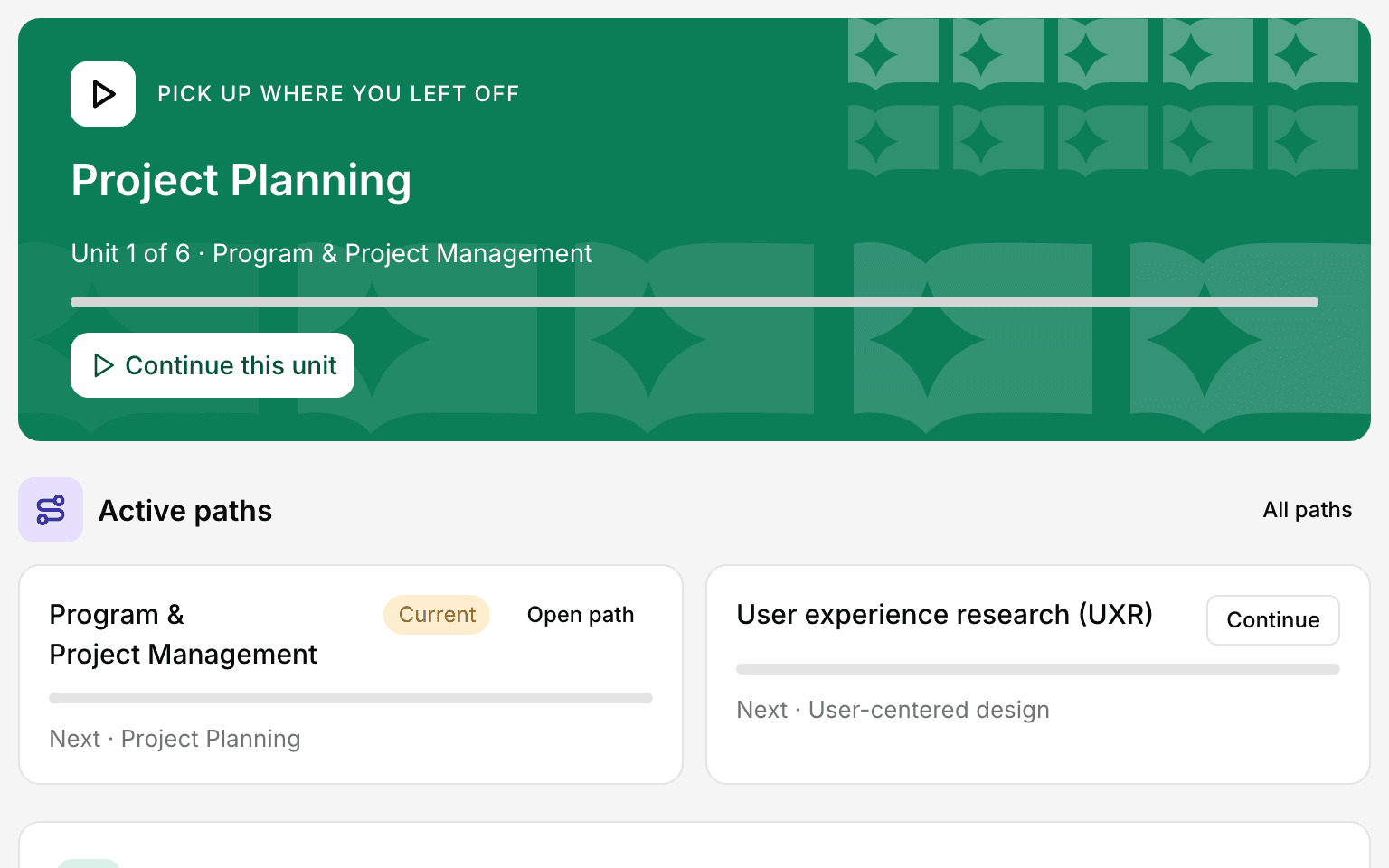Click the Project Planning unit progress bar
The image size is (1389, 868).
point(694,302)
